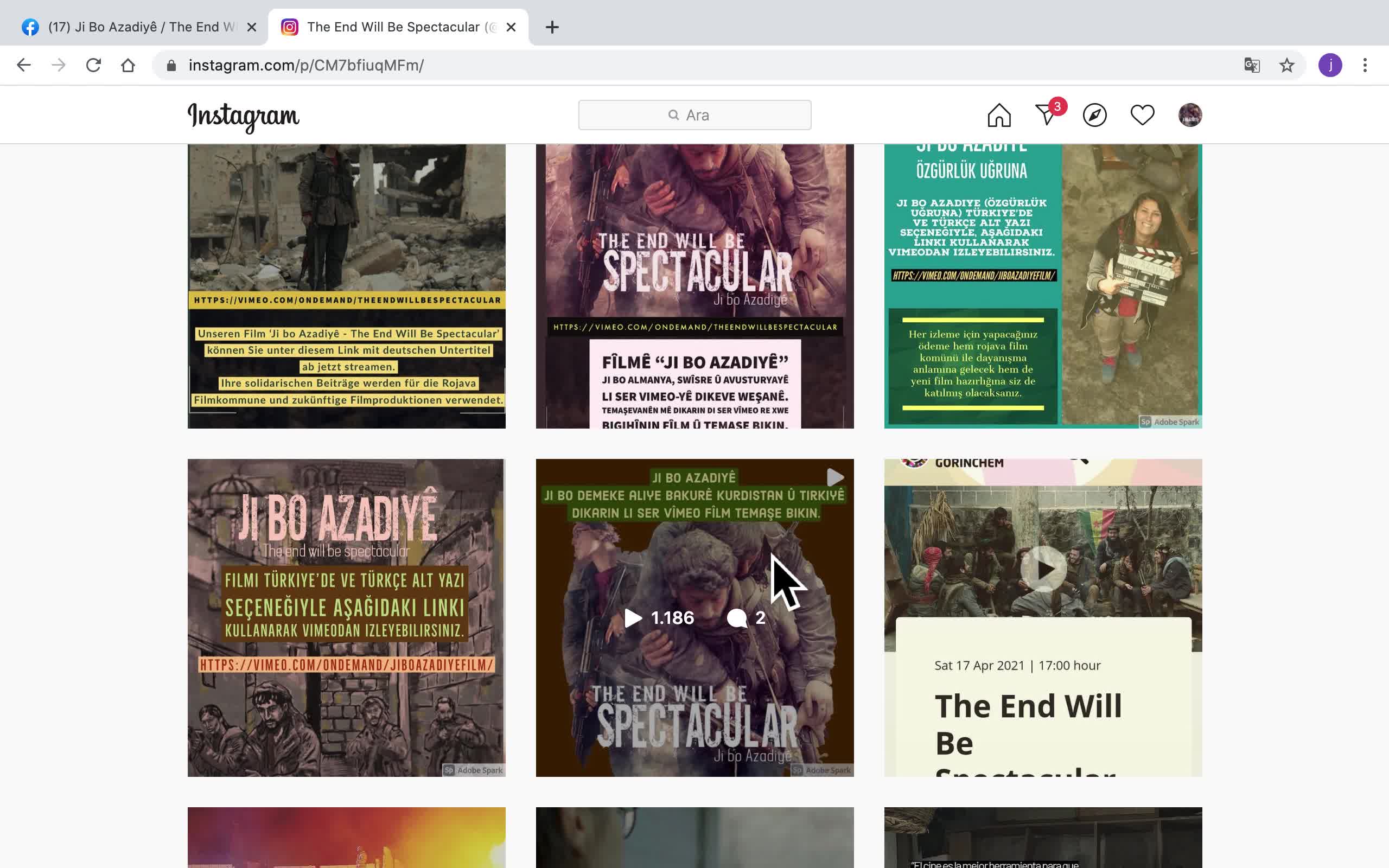1389x868 pixels.
Task: Open the German subtitle ruins post
Action: coord(347,286)
